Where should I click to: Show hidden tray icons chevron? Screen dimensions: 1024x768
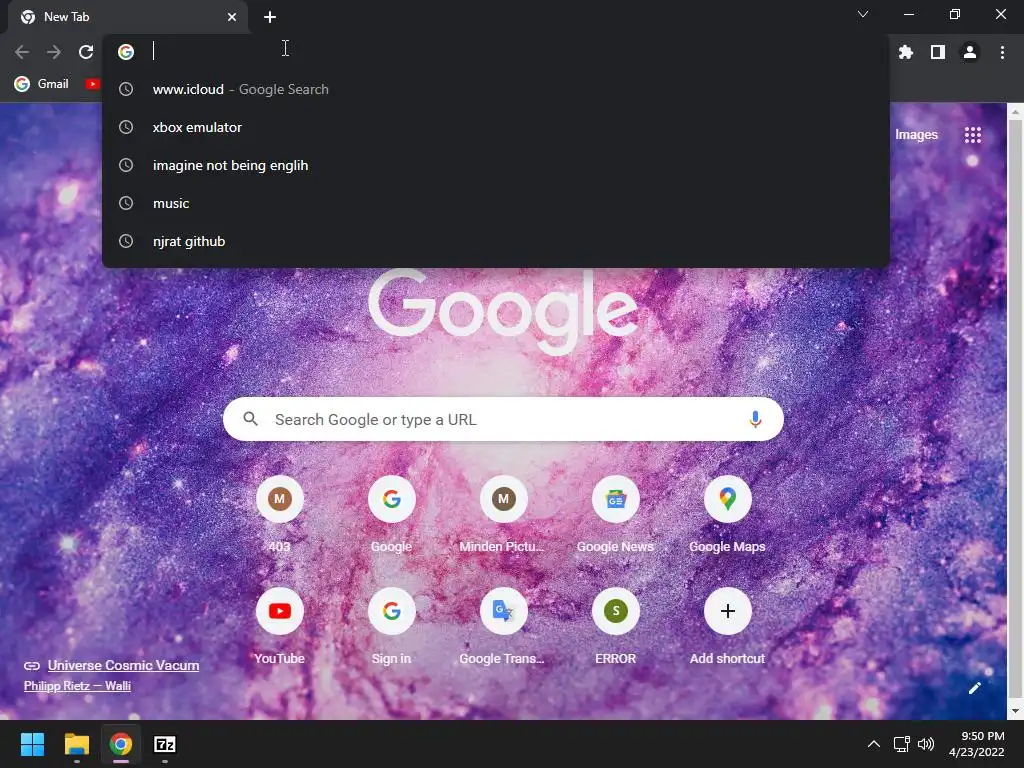coord(873,744)
